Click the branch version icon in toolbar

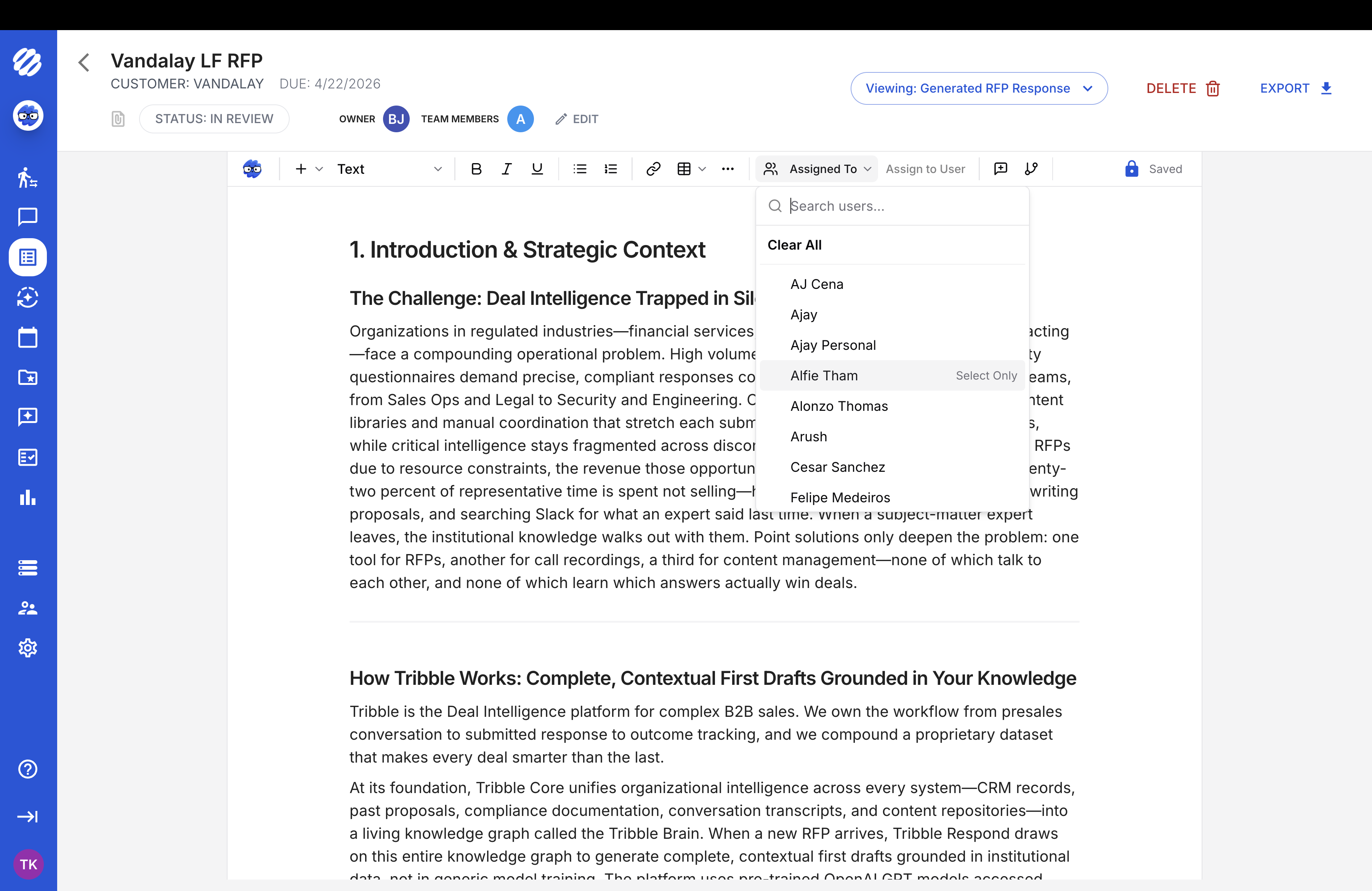[x=1031, y=169]
